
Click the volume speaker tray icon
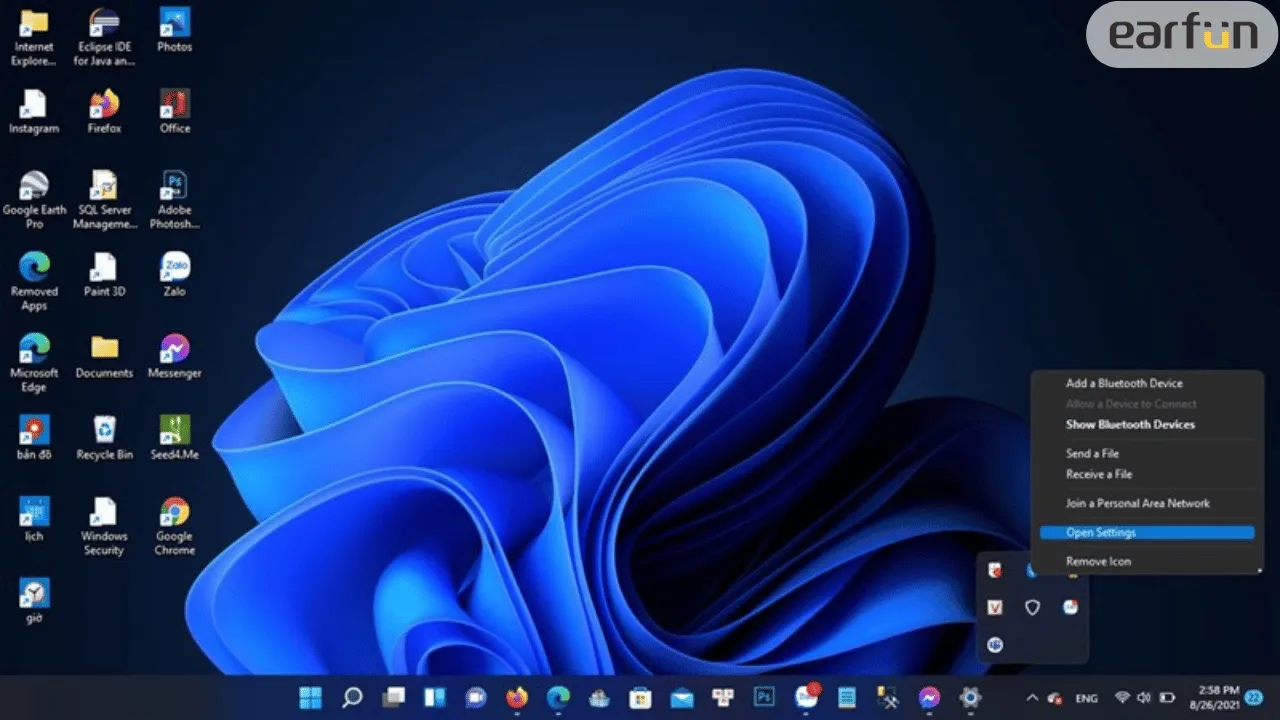(x=1143, y=698)
